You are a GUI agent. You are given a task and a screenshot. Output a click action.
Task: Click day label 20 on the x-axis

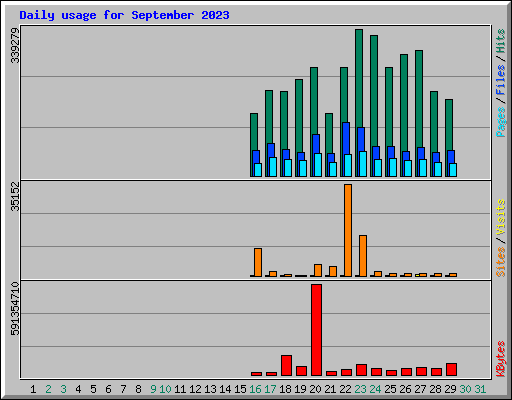pyautogui.click(x=315, y=389)
